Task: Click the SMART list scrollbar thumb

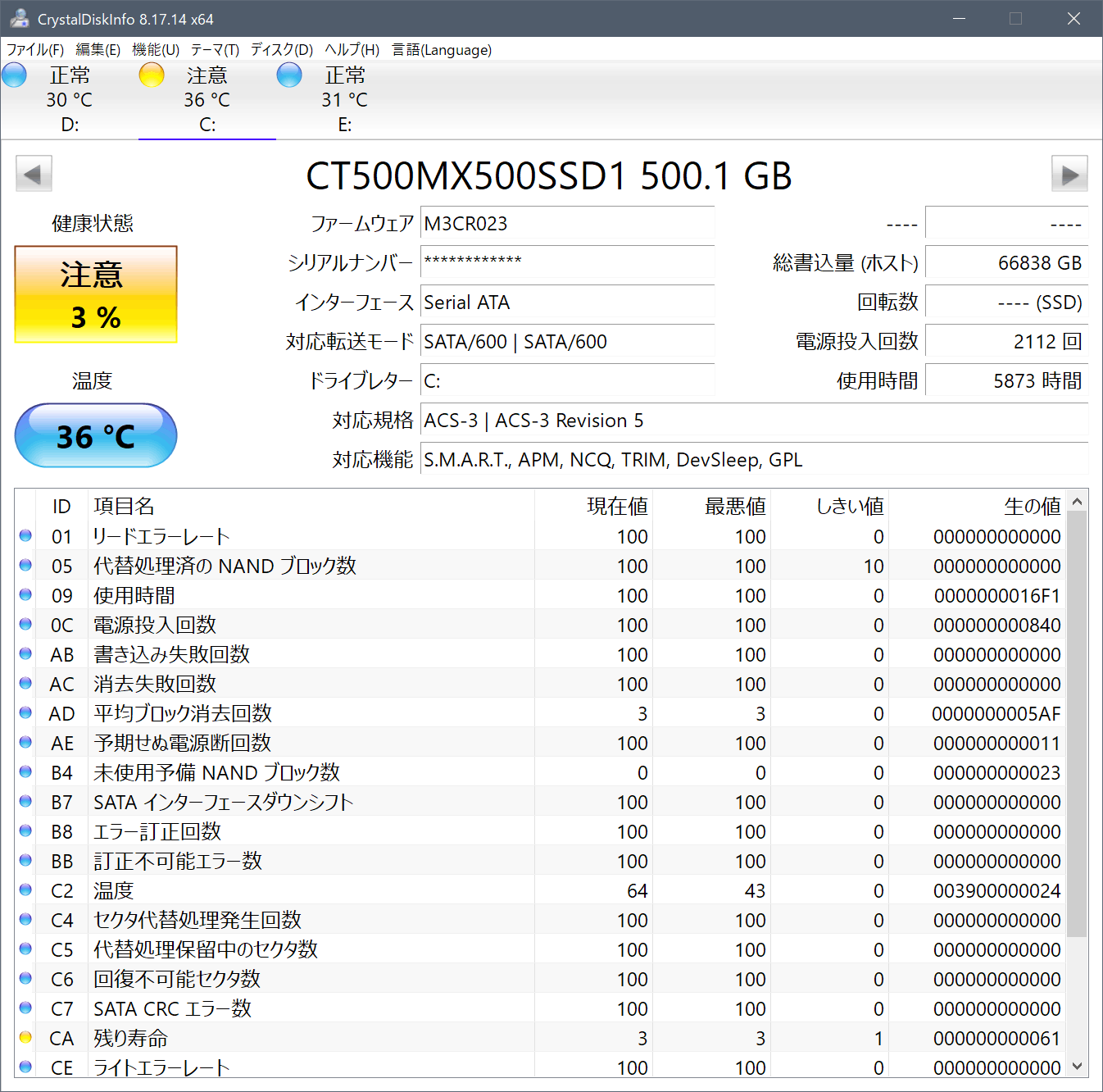Action: (x=1078, y=723)
